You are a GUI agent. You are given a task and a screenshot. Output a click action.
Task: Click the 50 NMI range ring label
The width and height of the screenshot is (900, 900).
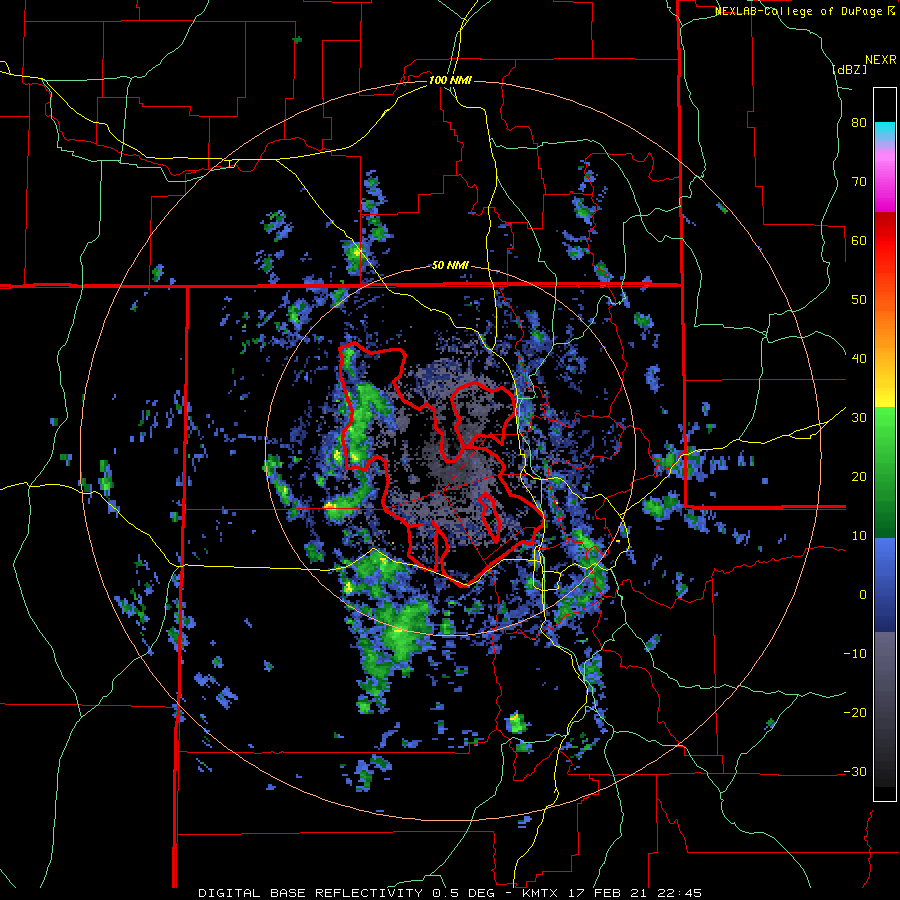(450, 265)
